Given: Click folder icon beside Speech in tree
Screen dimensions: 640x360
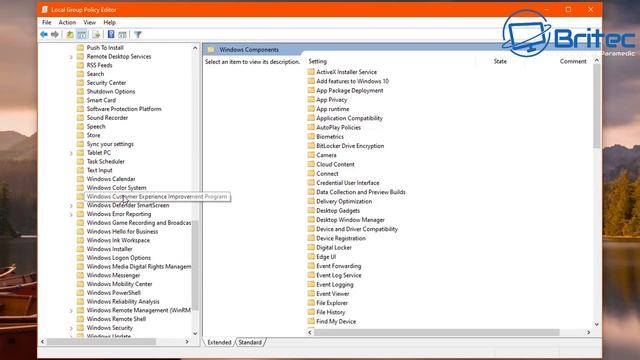Looking at the screenshot, I should click(80, 126).
